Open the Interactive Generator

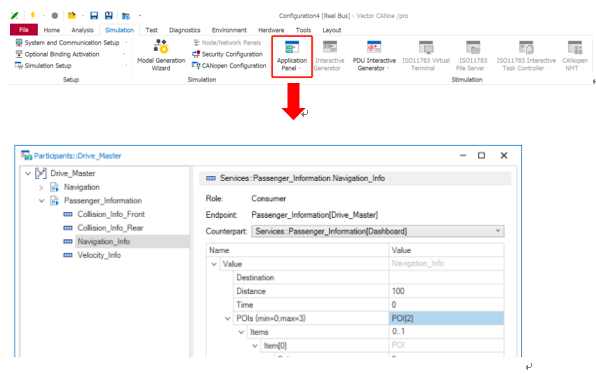tap(329, 56)
